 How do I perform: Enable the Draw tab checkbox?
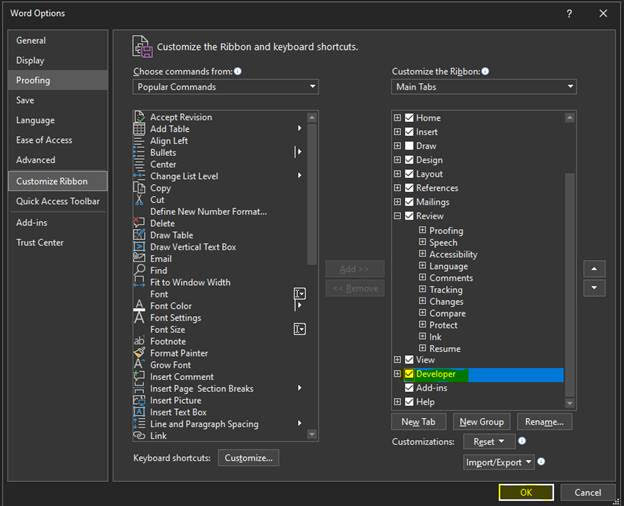[x=409, y=146]
